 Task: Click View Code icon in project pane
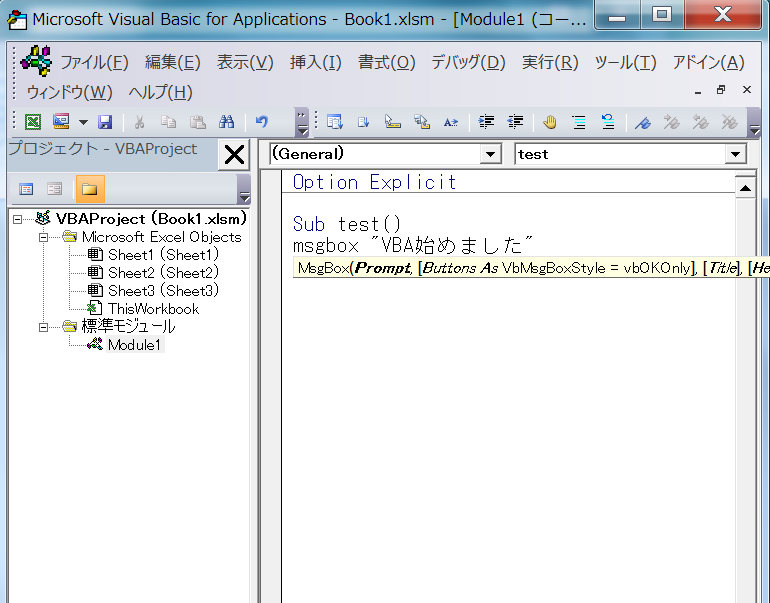coord(26,189)
